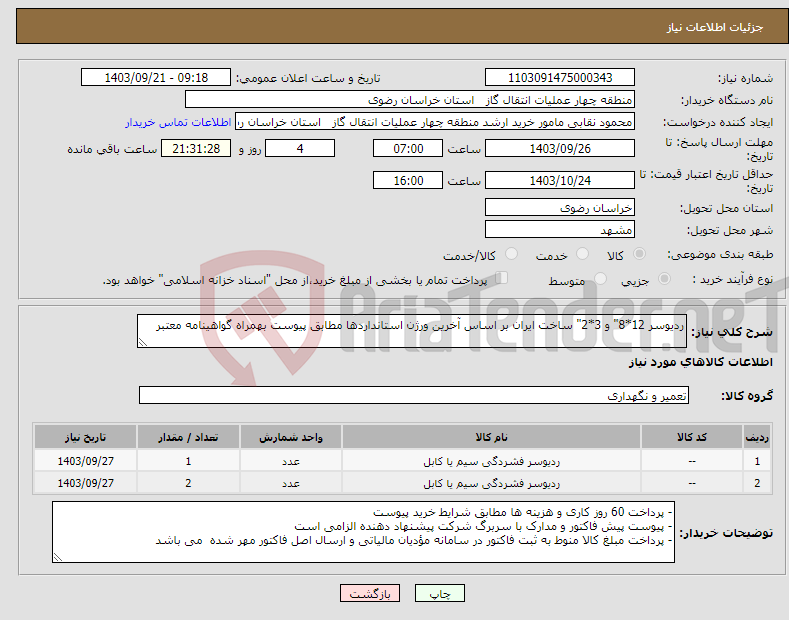Click the announcement date field 1403/09/21 - 09:18

point(156,78)
